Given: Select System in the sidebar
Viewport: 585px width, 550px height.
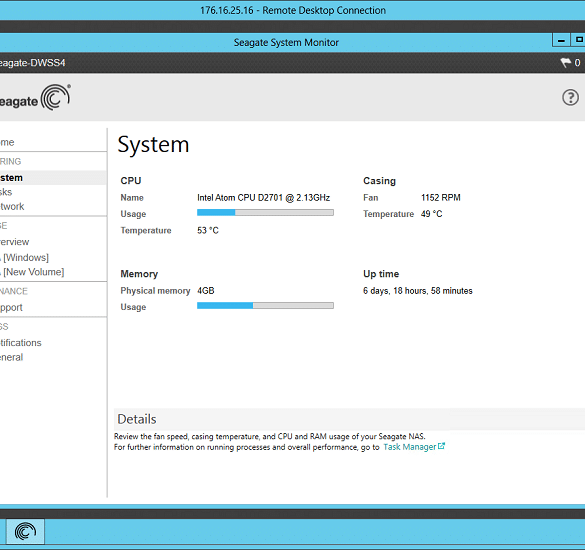Looking at the screenshot, I should pos(53,178).
